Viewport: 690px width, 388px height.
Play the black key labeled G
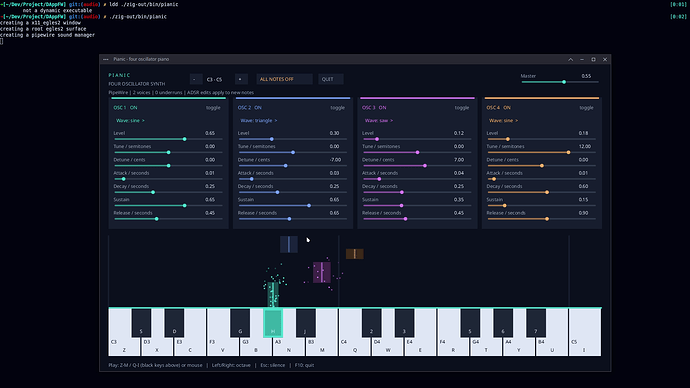coord(240,323)
